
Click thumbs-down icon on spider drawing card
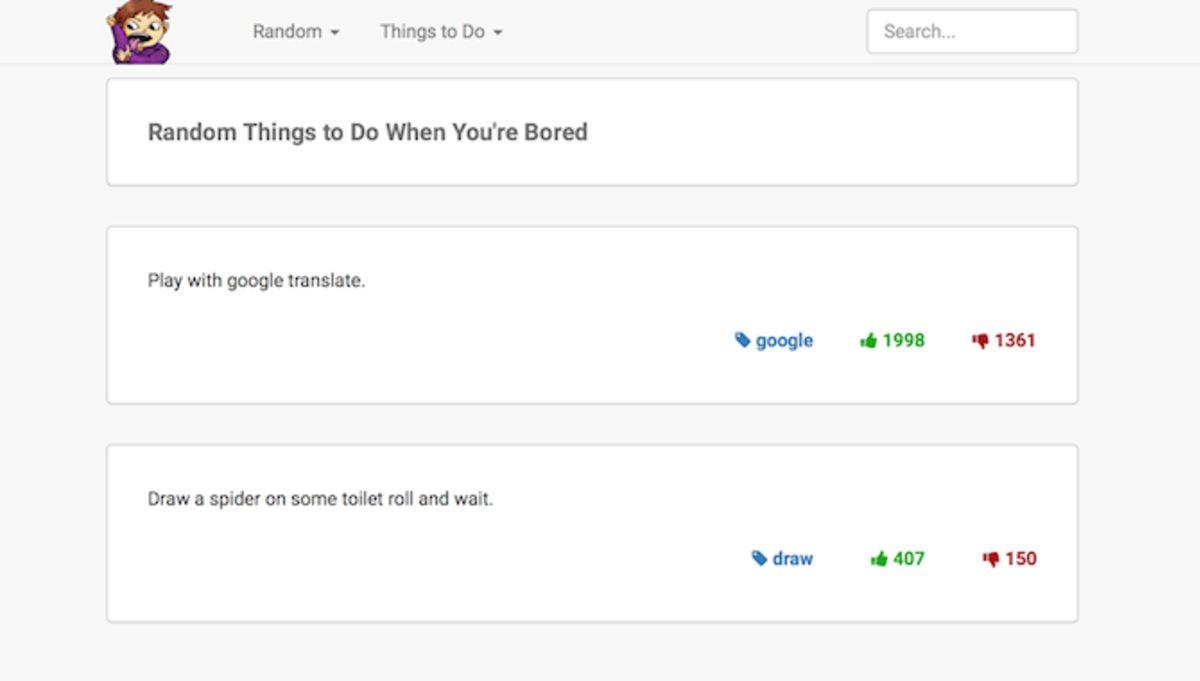tap(991, 559)
